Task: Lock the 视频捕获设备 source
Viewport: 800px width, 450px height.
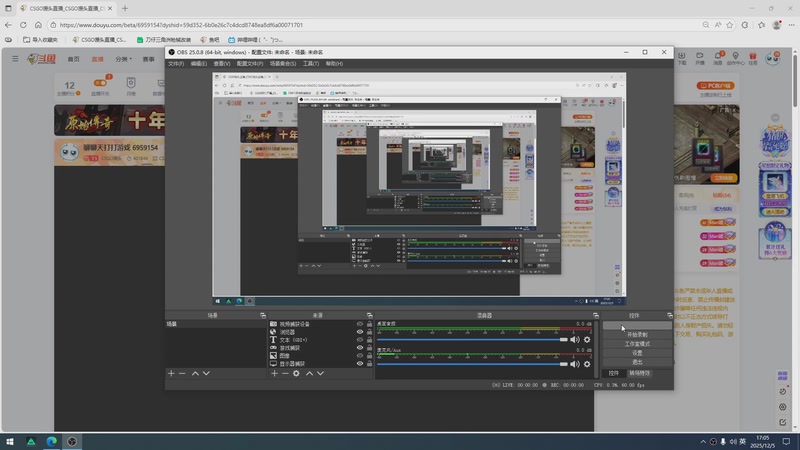Action: click(369, 324)
